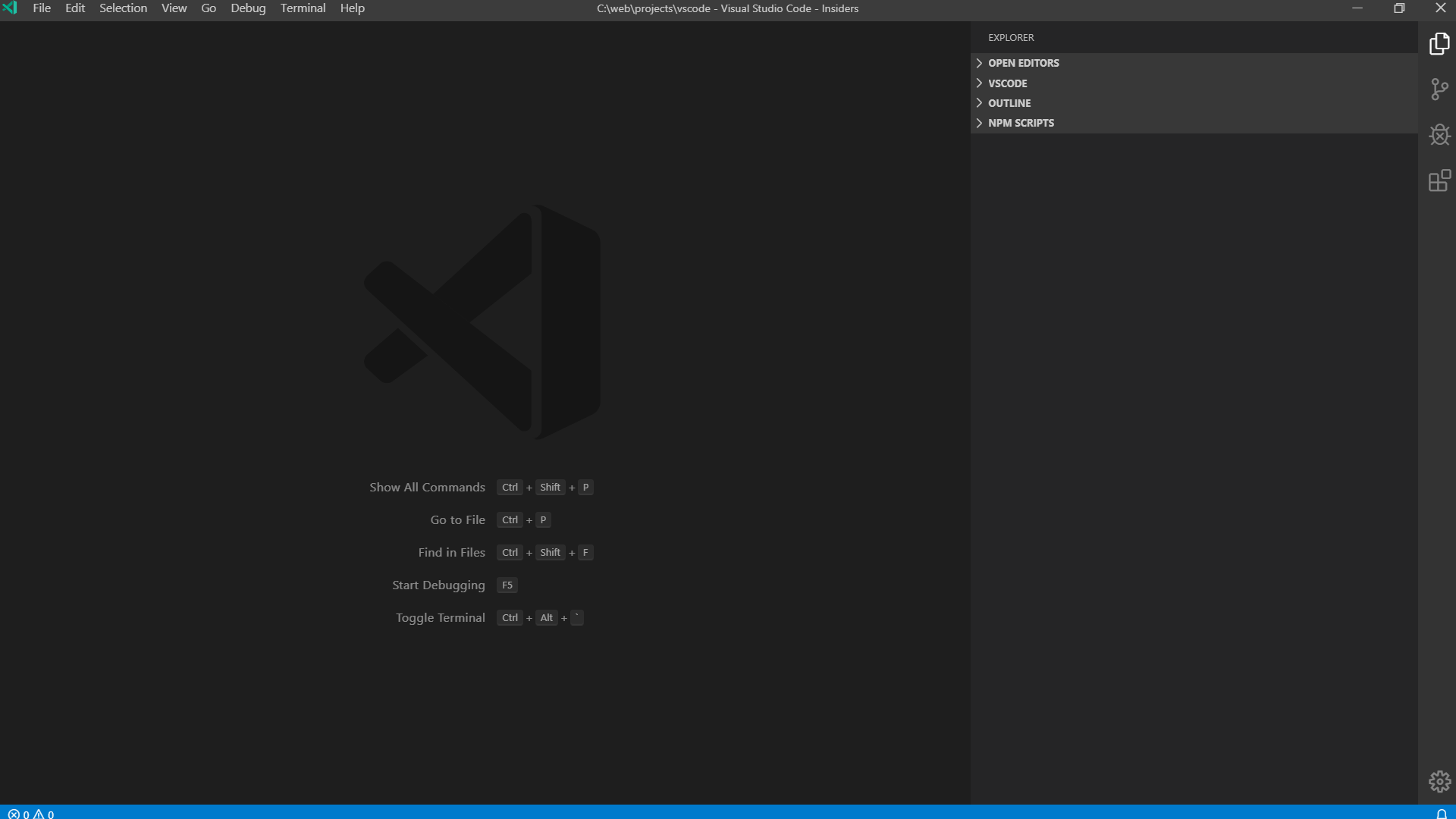Open the Explorer view icon
The width and height of the screenshot is (1456, 819).
point(1438,44)
